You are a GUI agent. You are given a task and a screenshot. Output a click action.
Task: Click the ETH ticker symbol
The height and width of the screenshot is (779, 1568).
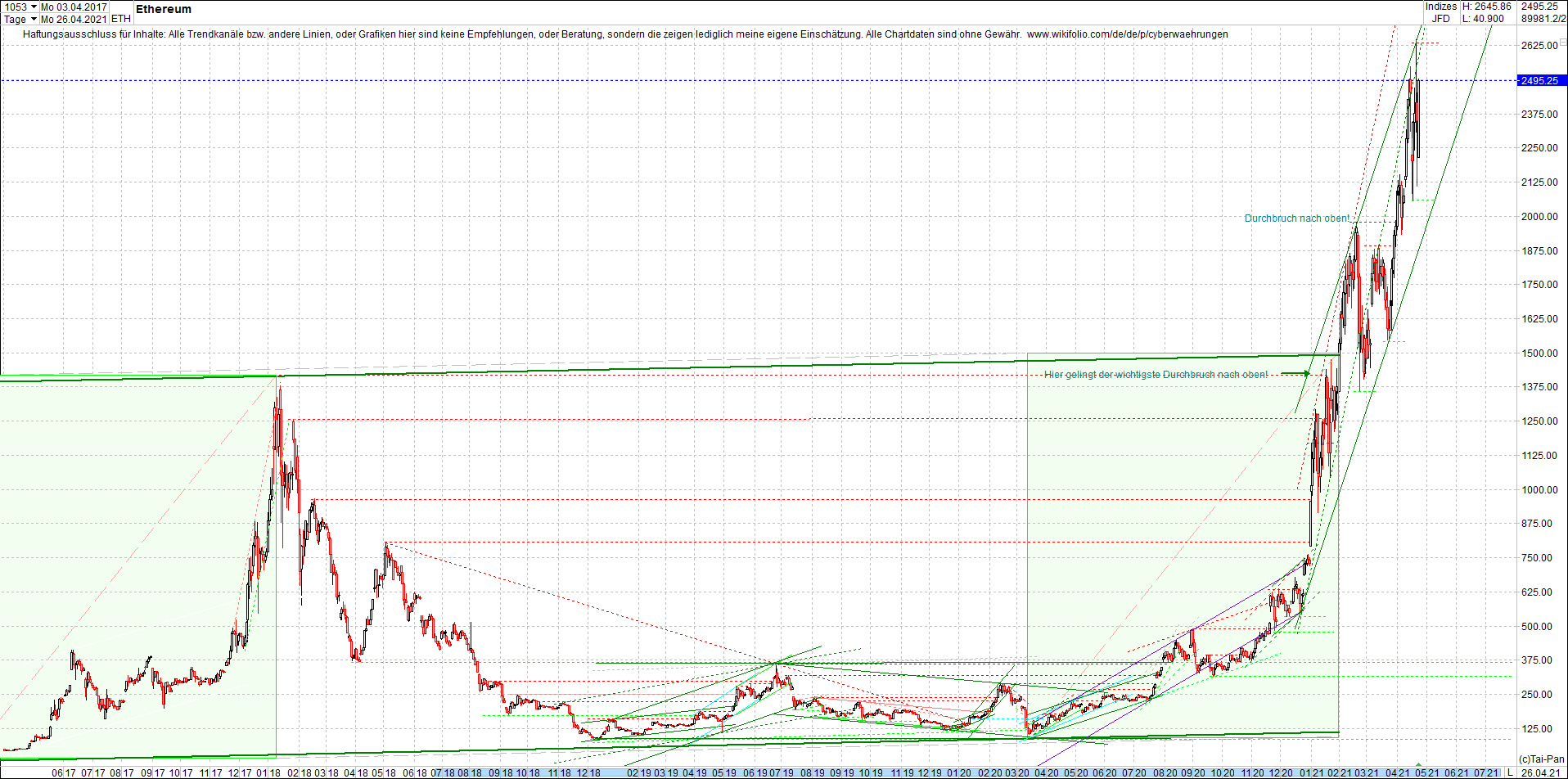pyautogui.click(x=120, y=19)
